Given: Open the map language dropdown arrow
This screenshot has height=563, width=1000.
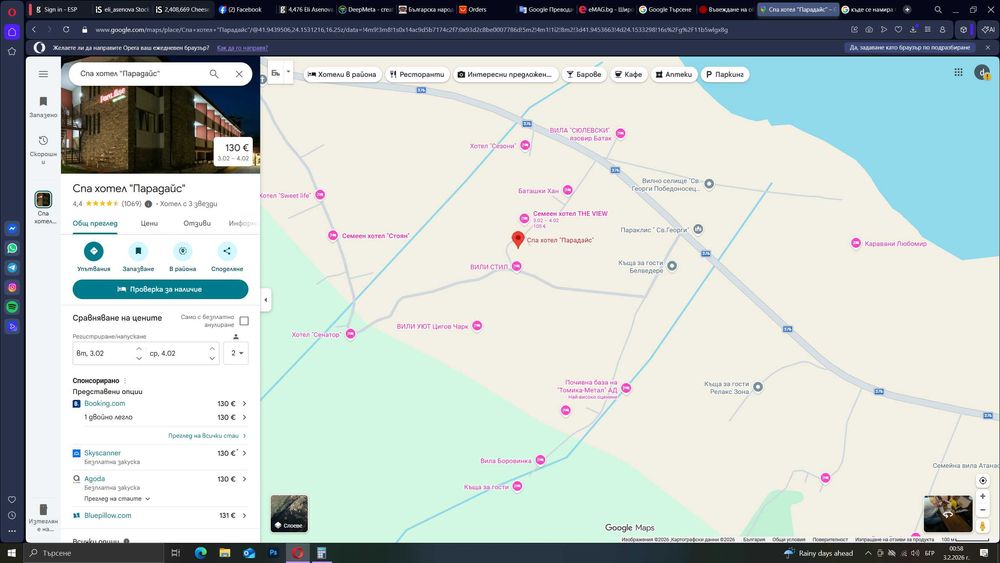Looking at the screenshot, I should pyautogui.click(x=288, y=71).
